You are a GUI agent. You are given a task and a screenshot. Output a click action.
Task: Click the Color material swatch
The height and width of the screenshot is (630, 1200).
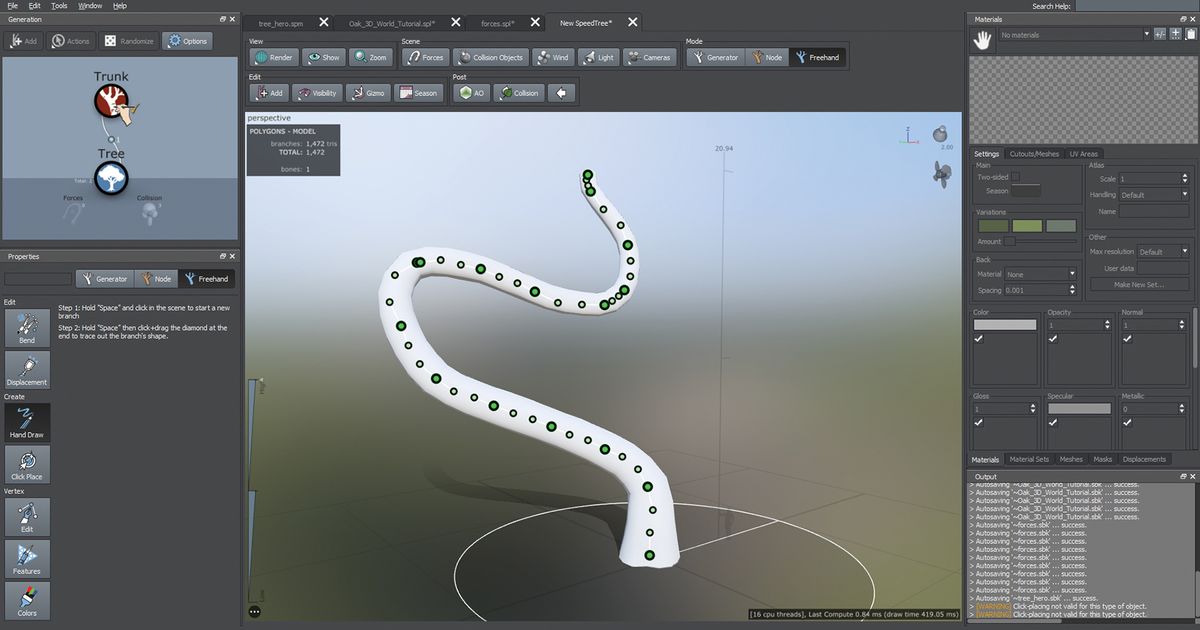pos(1003,324)
